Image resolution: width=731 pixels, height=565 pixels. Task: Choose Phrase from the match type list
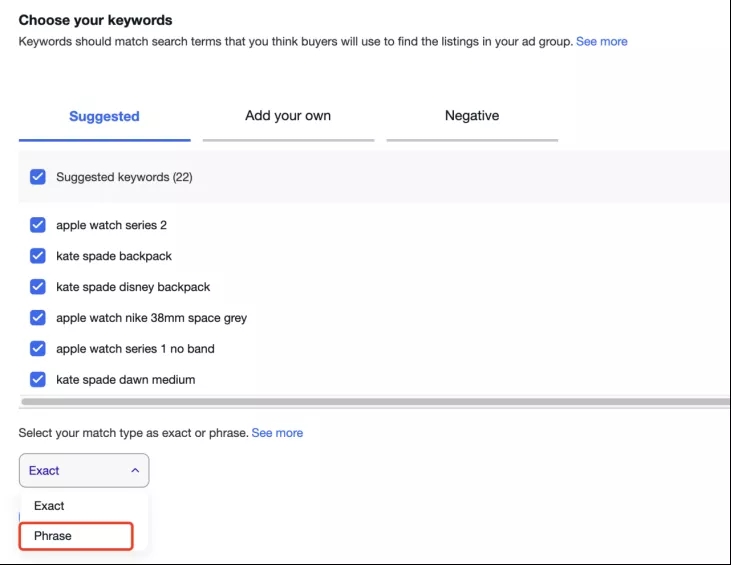pyautogui.click(x=76, y=536)
